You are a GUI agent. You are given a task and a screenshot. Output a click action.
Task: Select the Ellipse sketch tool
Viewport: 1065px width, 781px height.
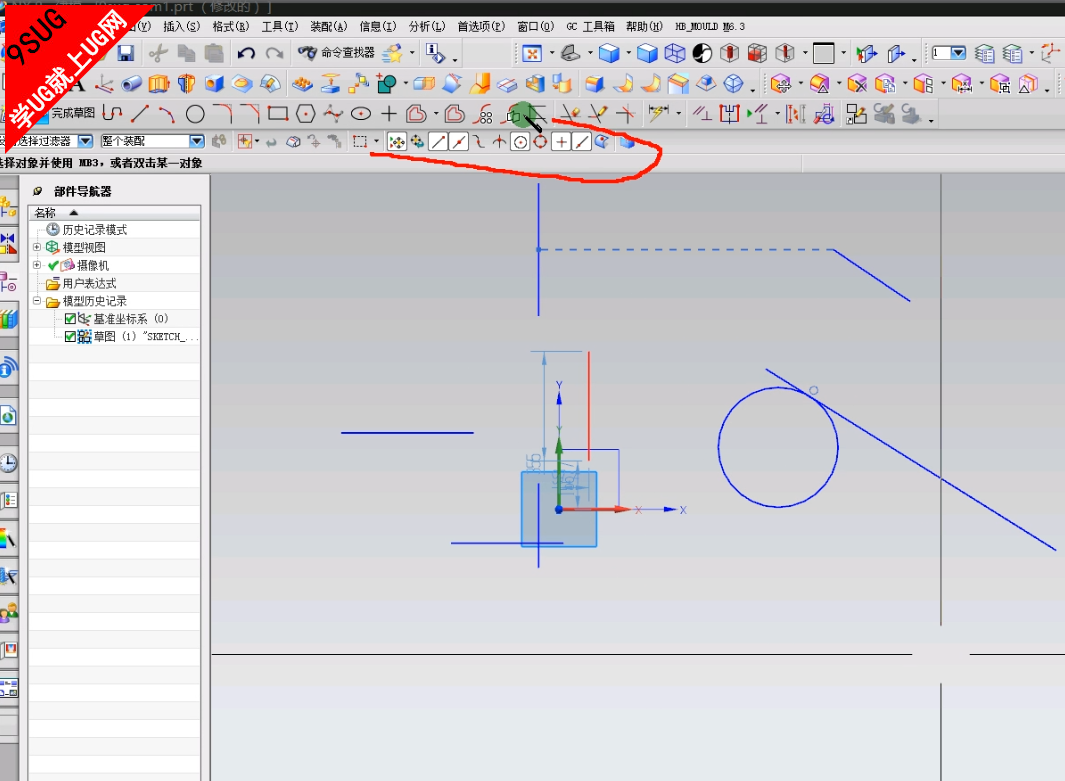coord(361,113)
